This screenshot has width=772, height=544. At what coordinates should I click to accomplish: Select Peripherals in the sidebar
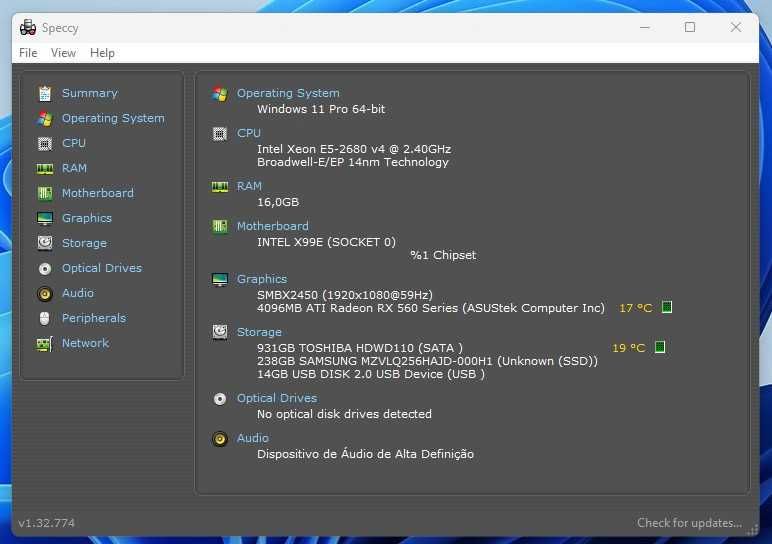click(94, 318)
